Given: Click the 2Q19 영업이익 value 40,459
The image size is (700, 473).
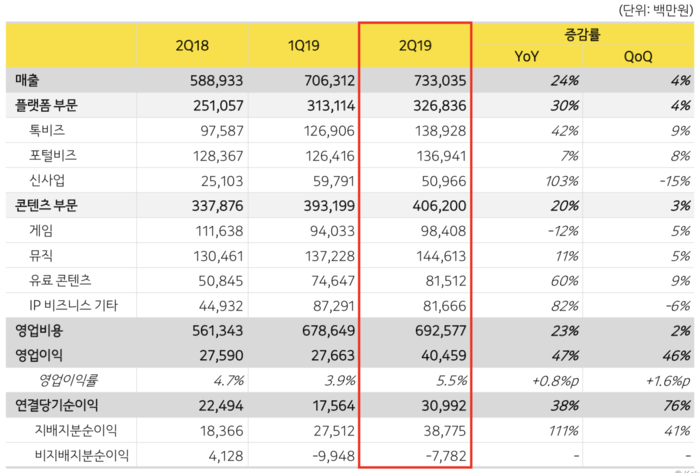Looking at the screenshot, I should pyautogui.click(x=441, y=358).
